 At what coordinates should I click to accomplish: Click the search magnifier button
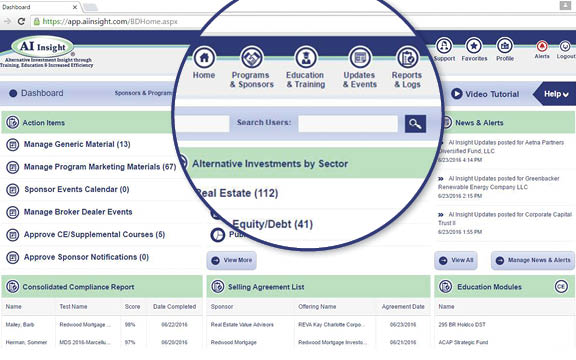pyautogui.click(x=415, y=124)
